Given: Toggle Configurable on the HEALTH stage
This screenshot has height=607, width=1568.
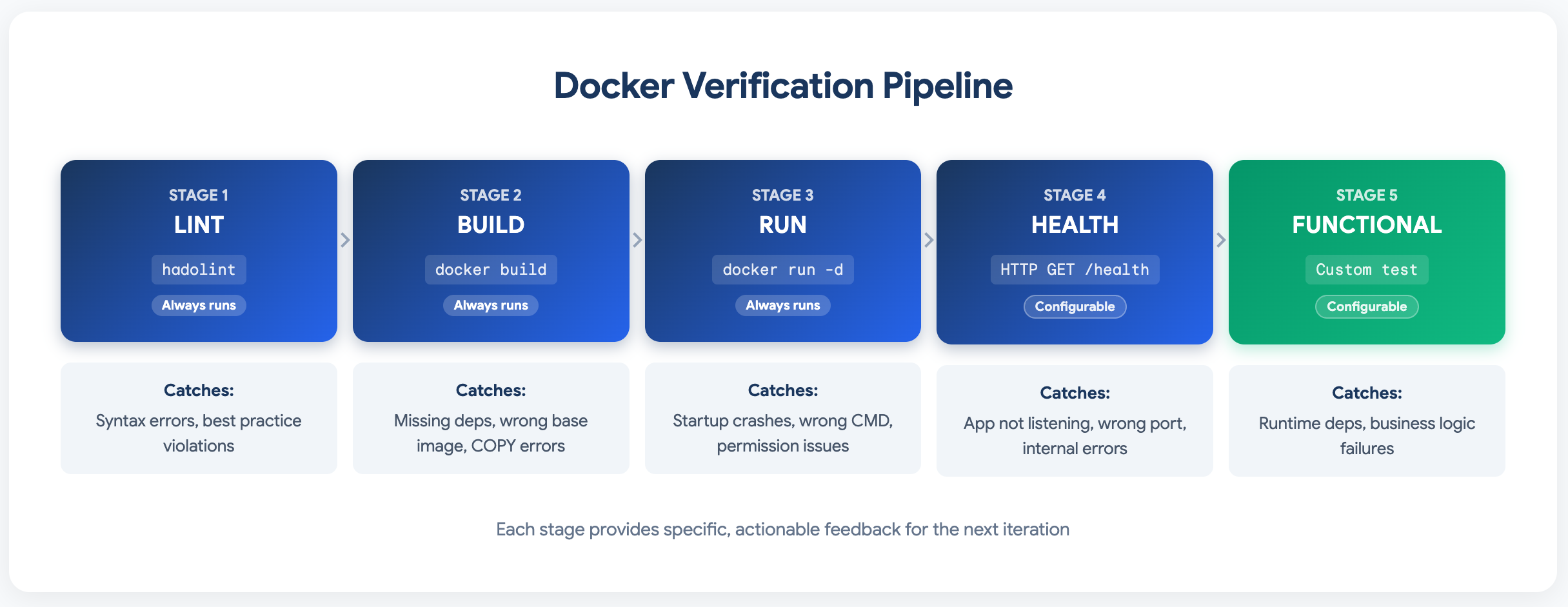Looking at the screenshot, I should pos(1074,306).
